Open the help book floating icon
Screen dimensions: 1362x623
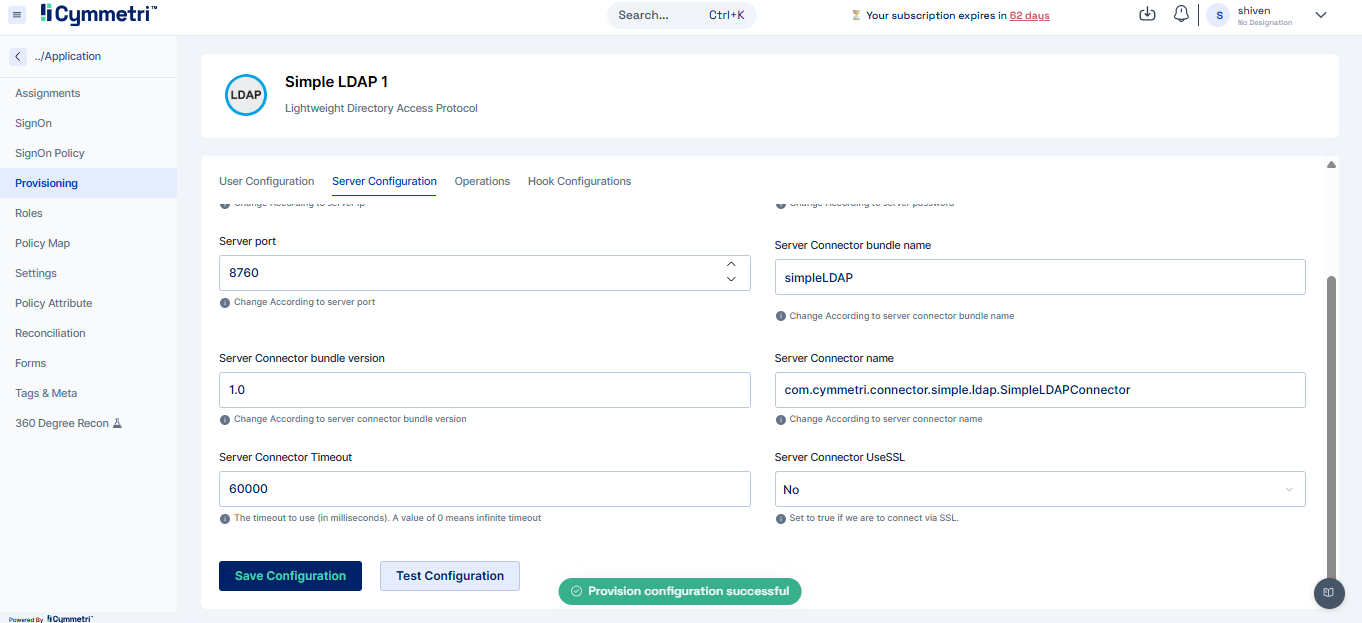click(x=1328, y=592)
